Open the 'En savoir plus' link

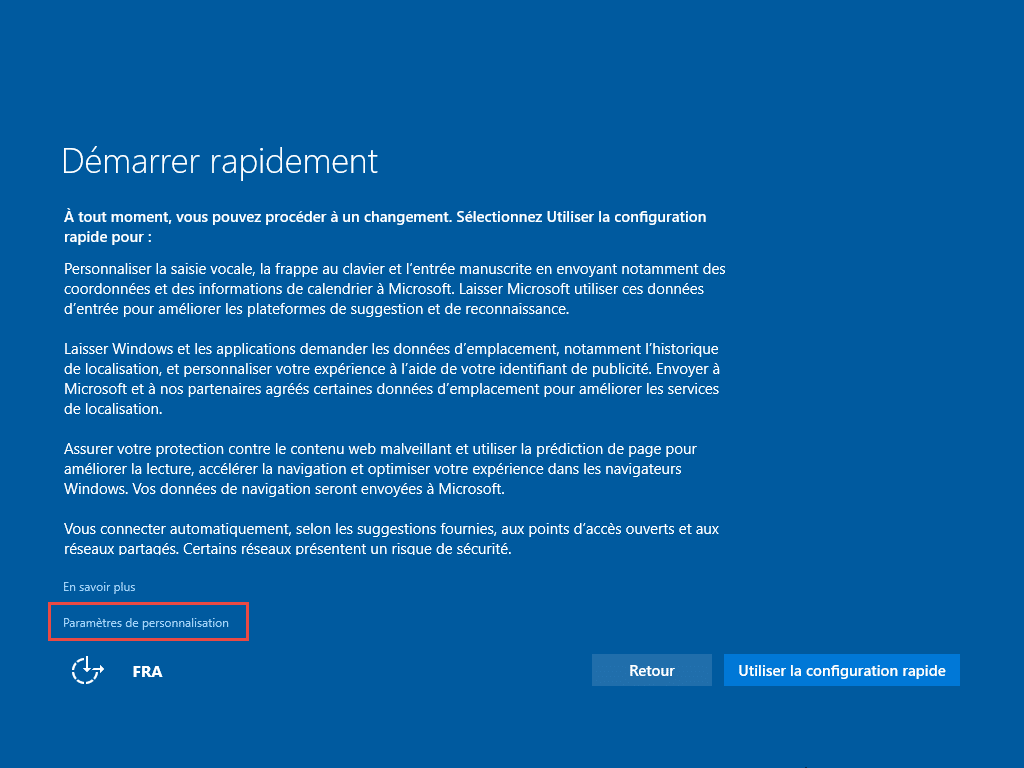(99, 587)
